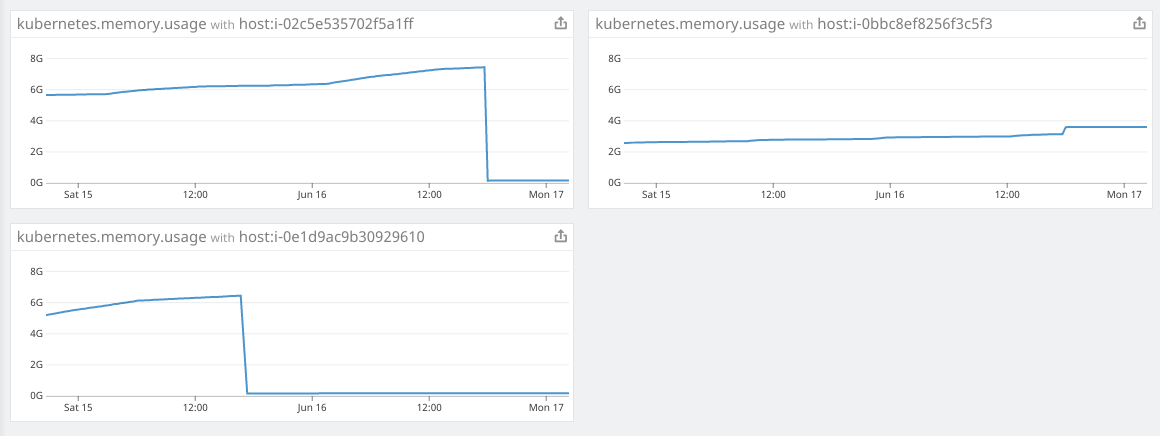
Task: Click "Jun 16" on the i-02c5e535702f5a1ff graph axis
Action: click(x=312, y=195)
